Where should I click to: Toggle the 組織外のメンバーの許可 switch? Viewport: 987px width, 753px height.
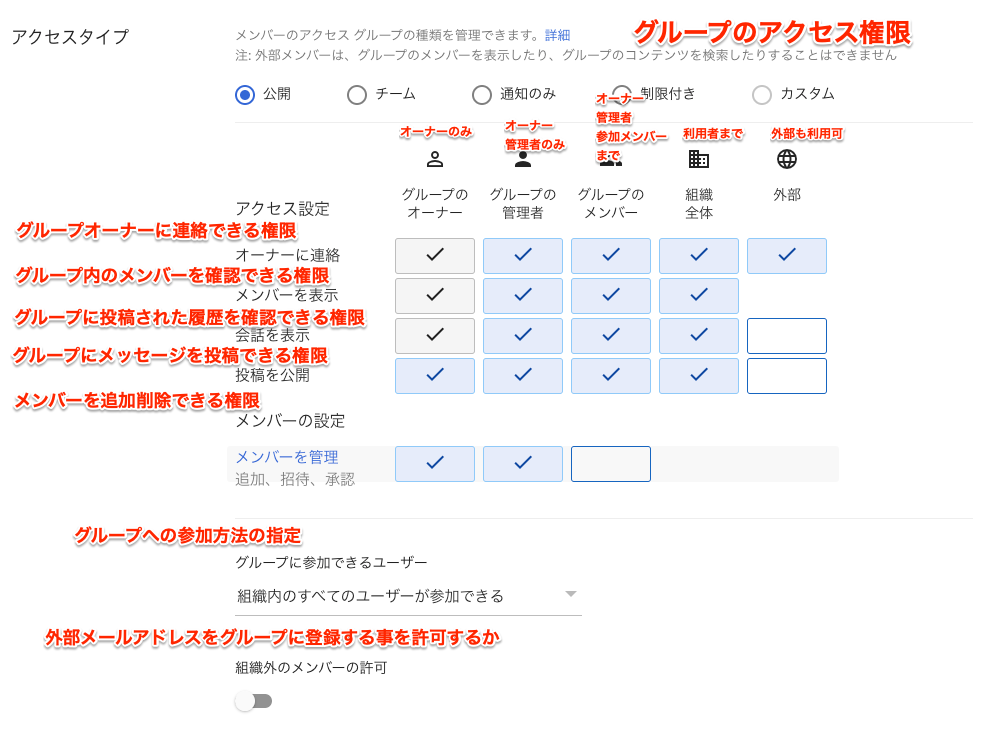click(254, 701)
